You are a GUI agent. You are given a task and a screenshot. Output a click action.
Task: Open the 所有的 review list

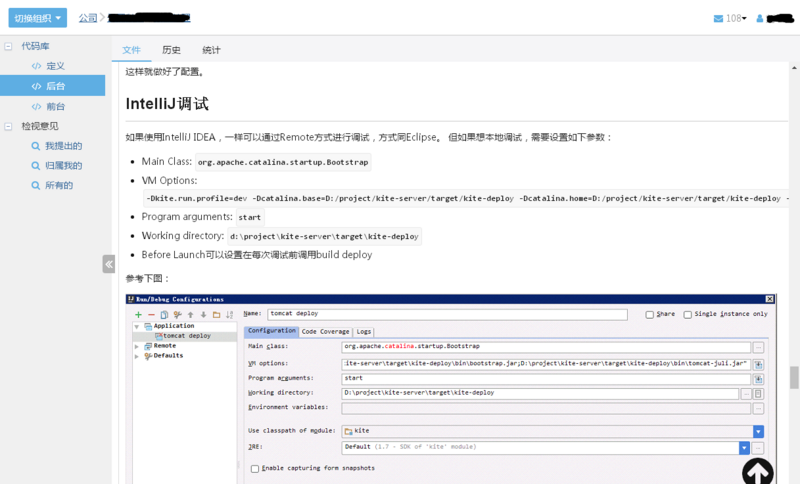52,185
